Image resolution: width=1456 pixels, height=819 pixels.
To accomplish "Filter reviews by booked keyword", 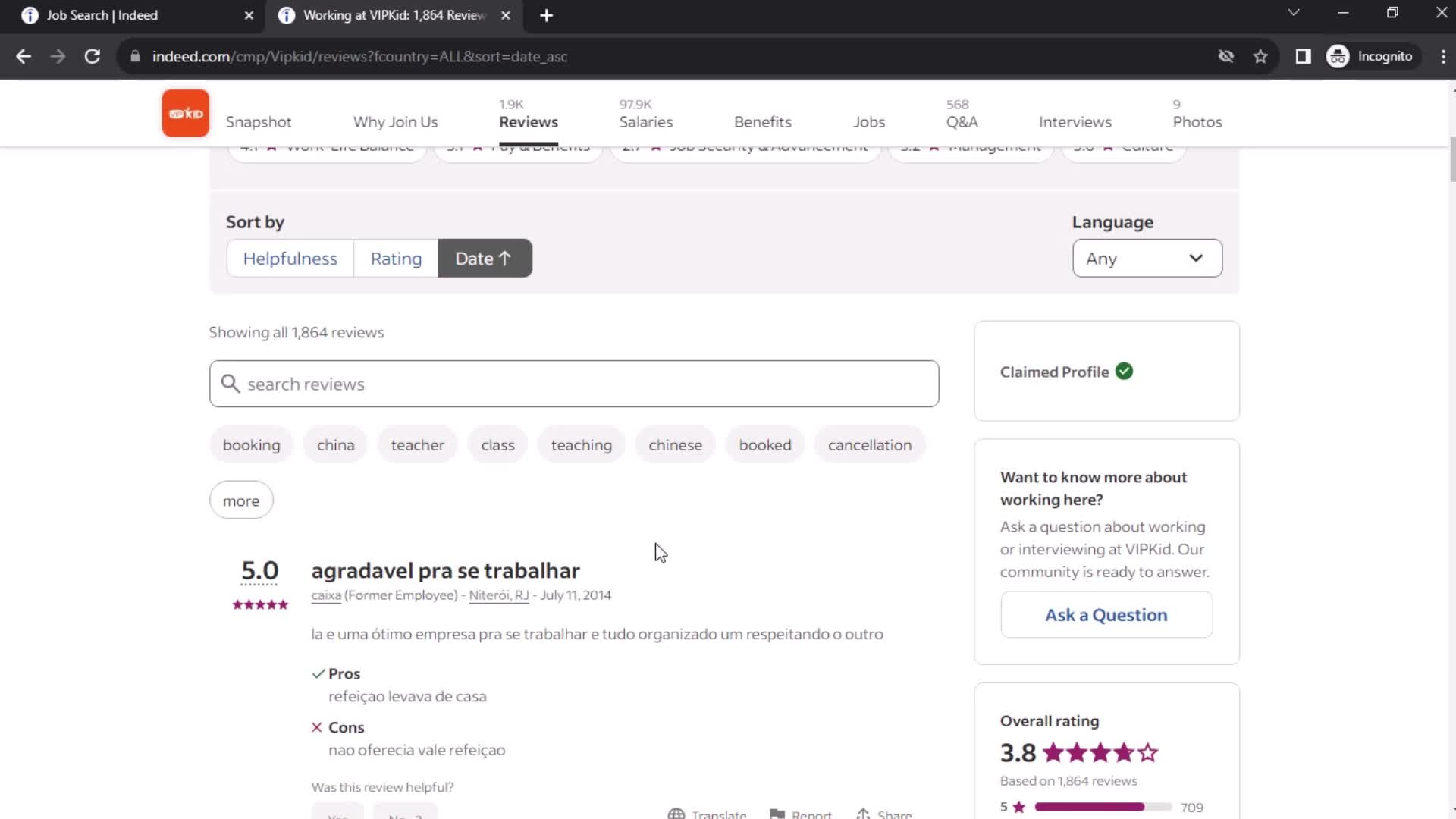I will [x=764, y=445].
